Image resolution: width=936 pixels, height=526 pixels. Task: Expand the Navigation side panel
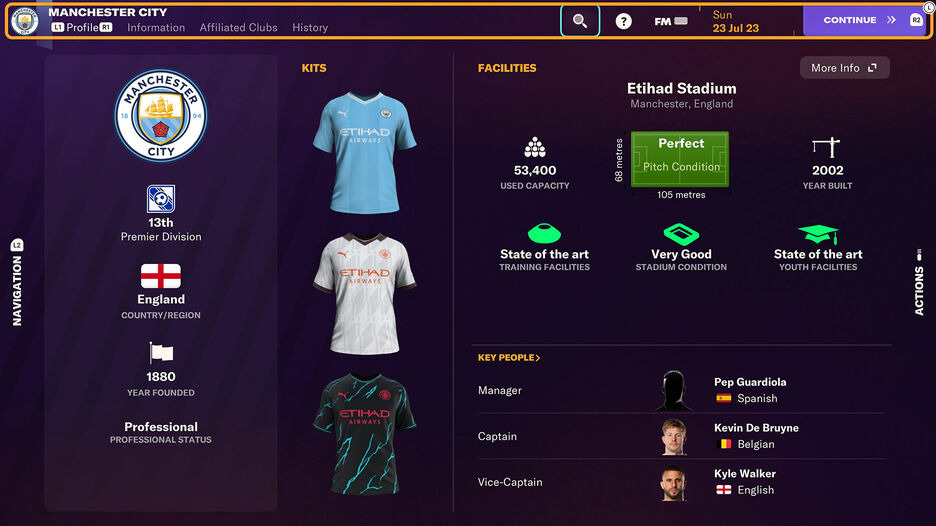click(17, 283)
